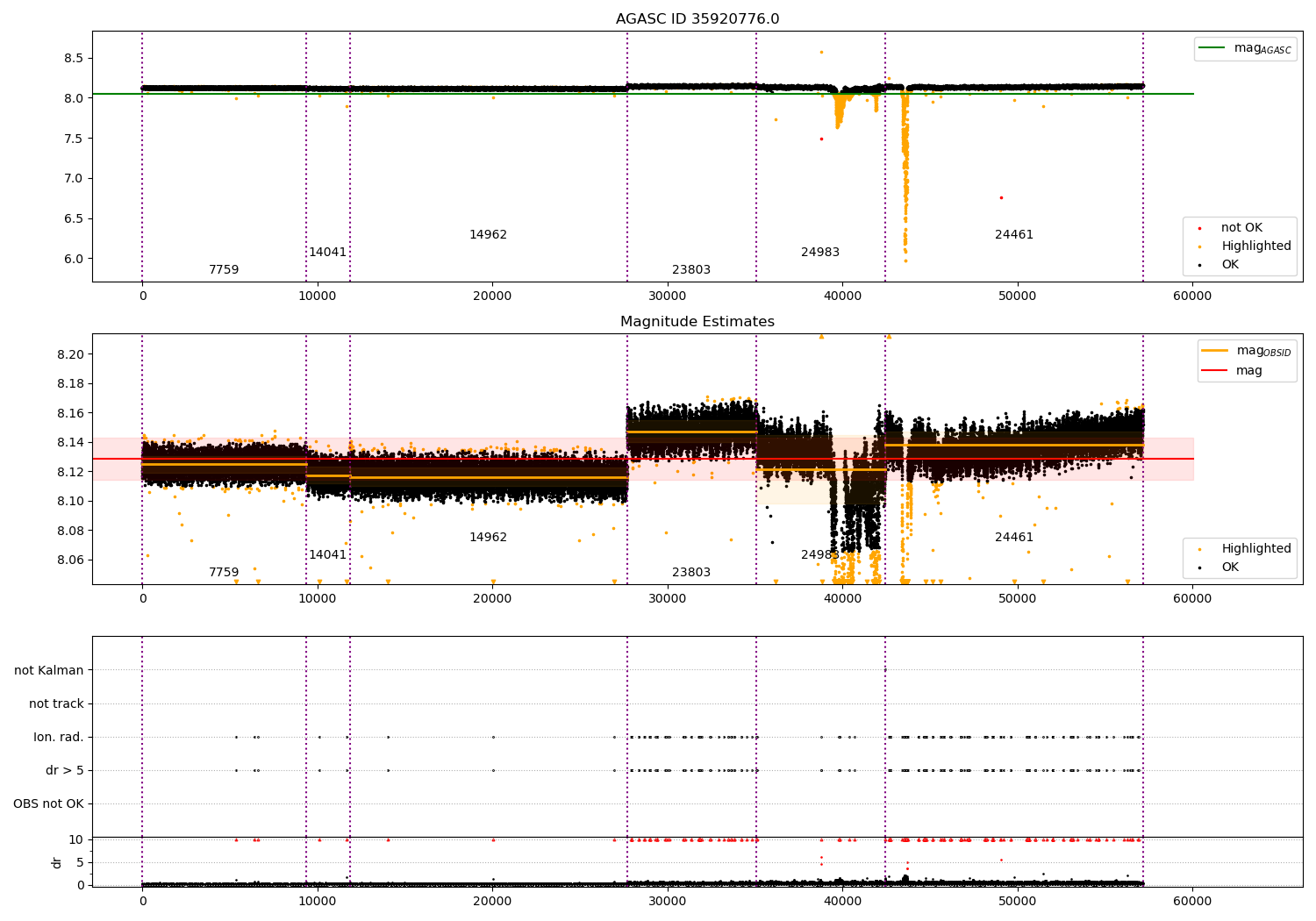Click x-axis tick '10000' in bottom plot
The height and width of the screenshot is (921, 1316).
point(318,902)
